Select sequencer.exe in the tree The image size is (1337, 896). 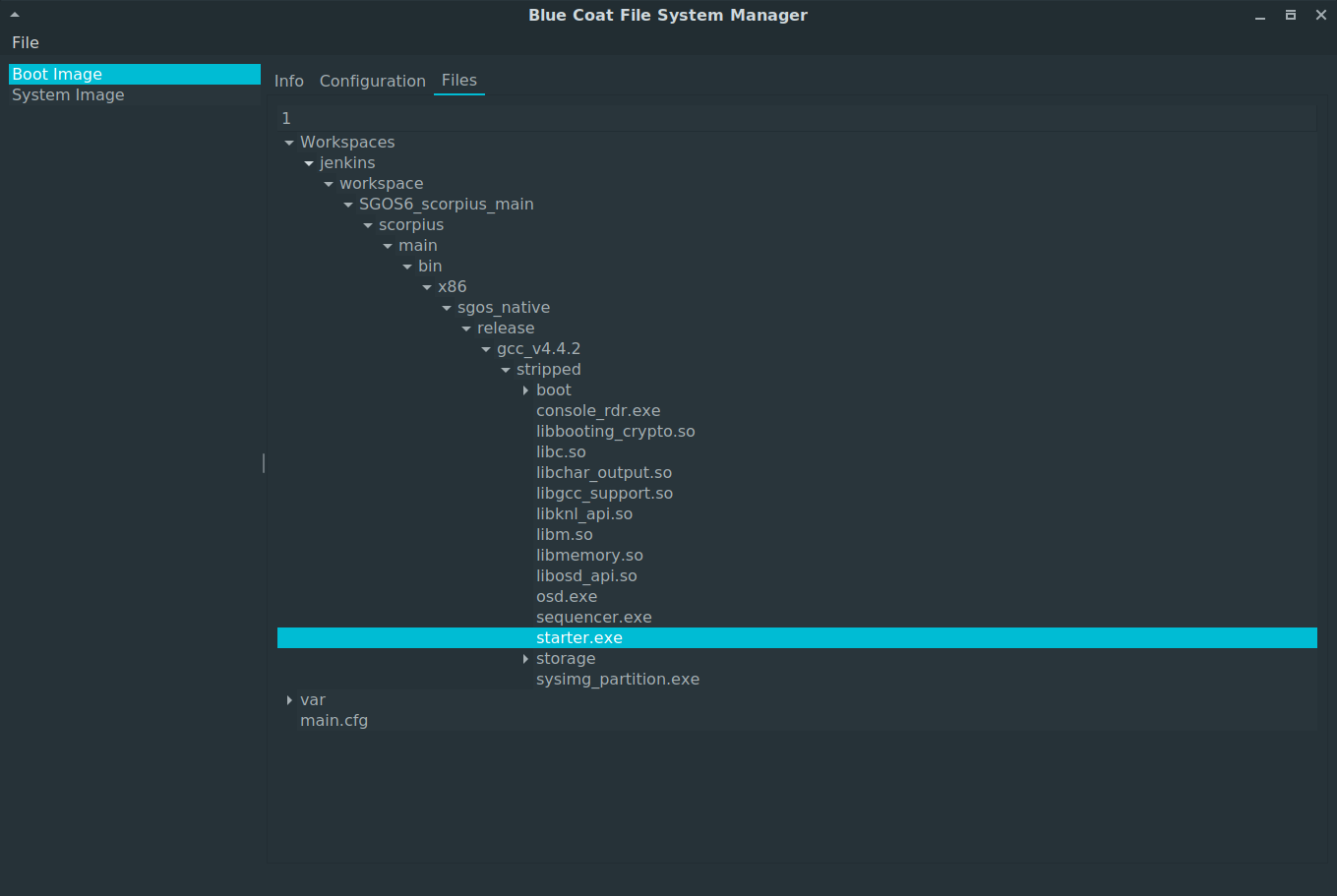[x=594, y=618]
